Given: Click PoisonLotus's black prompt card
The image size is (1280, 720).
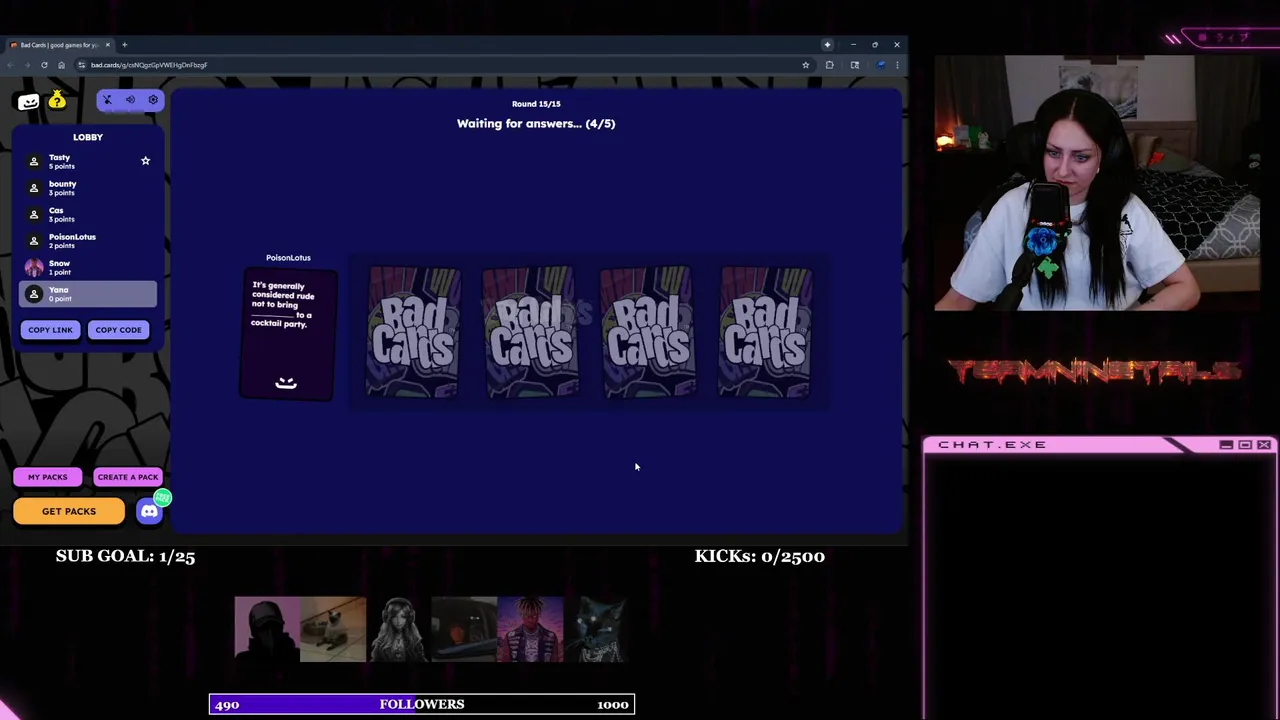Looking at the screenshot, I should [288, 334].
